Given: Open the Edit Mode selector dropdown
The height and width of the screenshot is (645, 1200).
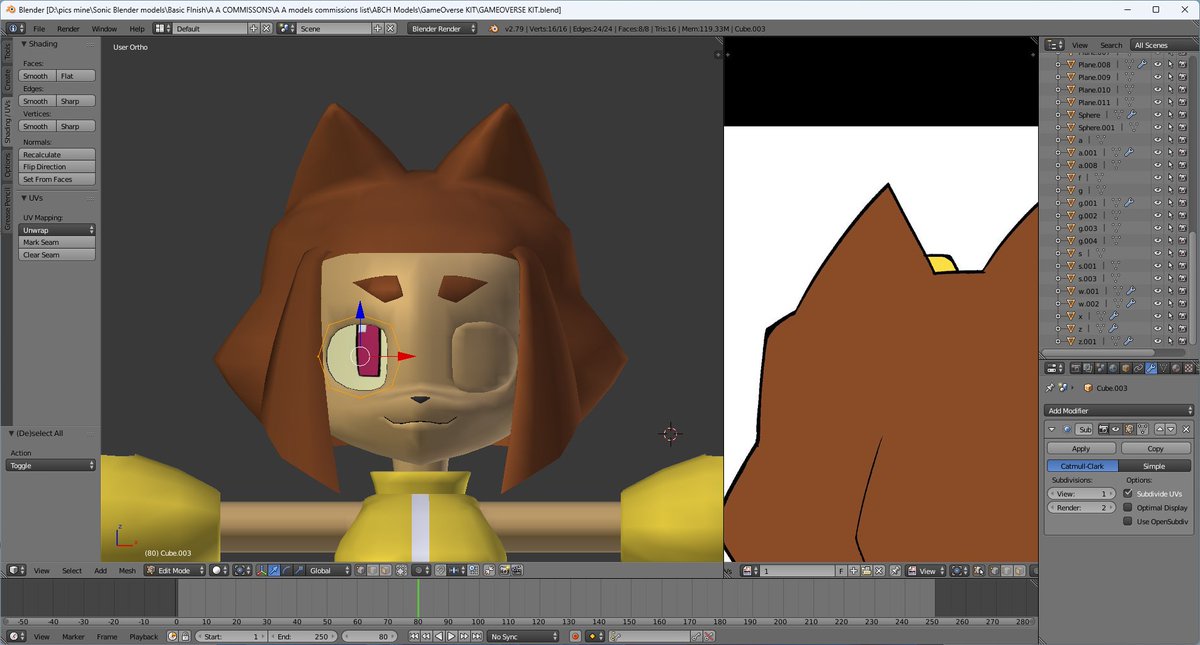Looking at the screenshot, I should (x=174, y=570).
